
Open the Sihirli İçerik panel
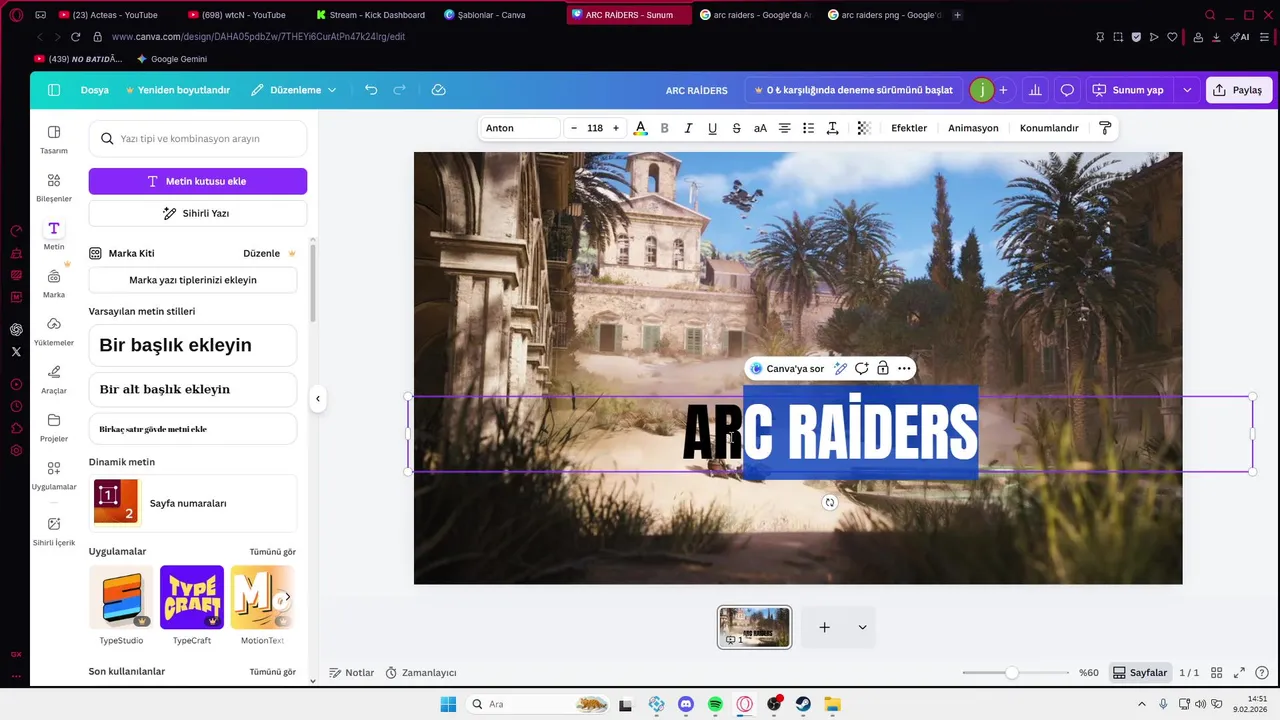coord(54,531)
